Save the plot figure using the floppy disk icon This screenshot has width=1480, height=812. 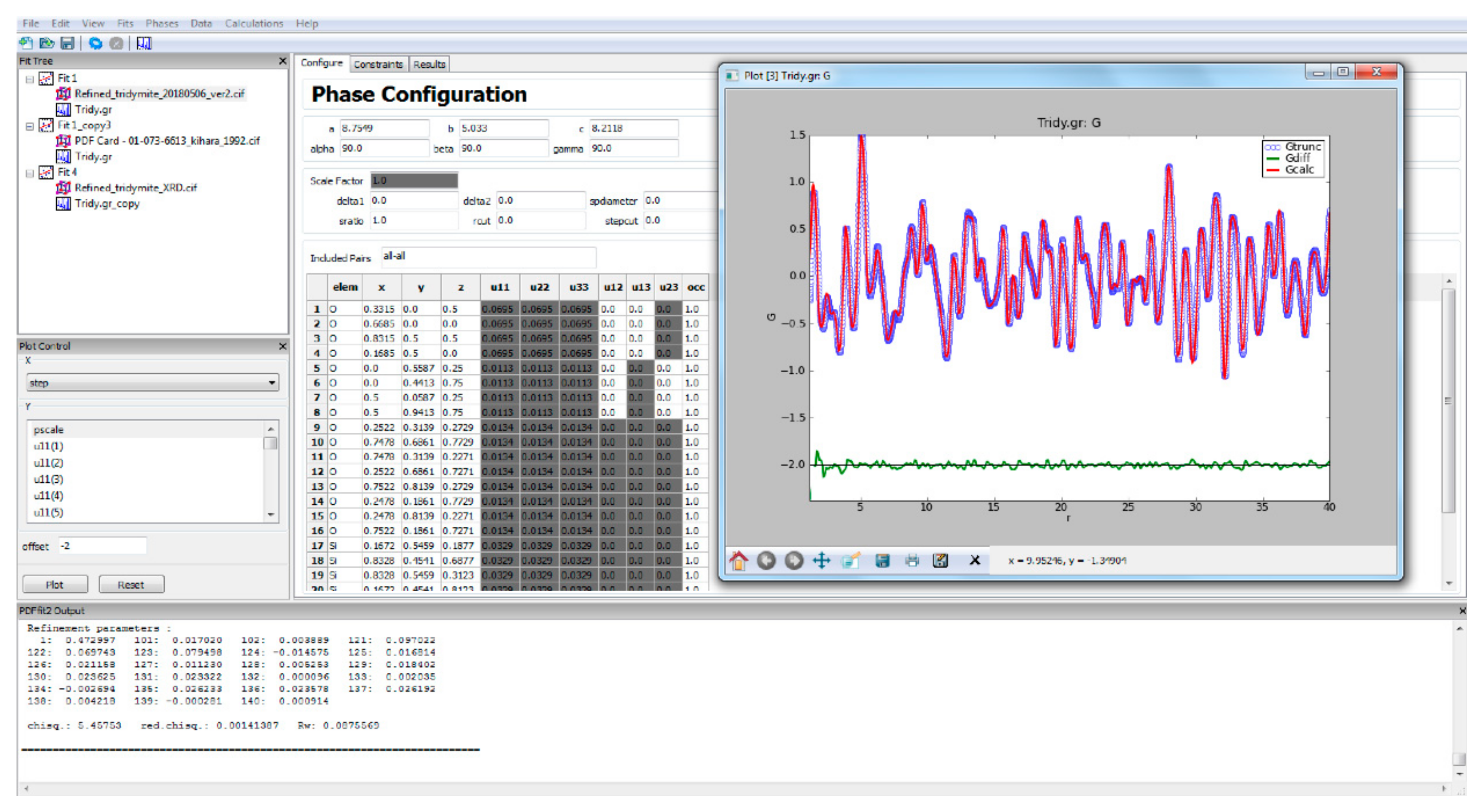(882, 561)
